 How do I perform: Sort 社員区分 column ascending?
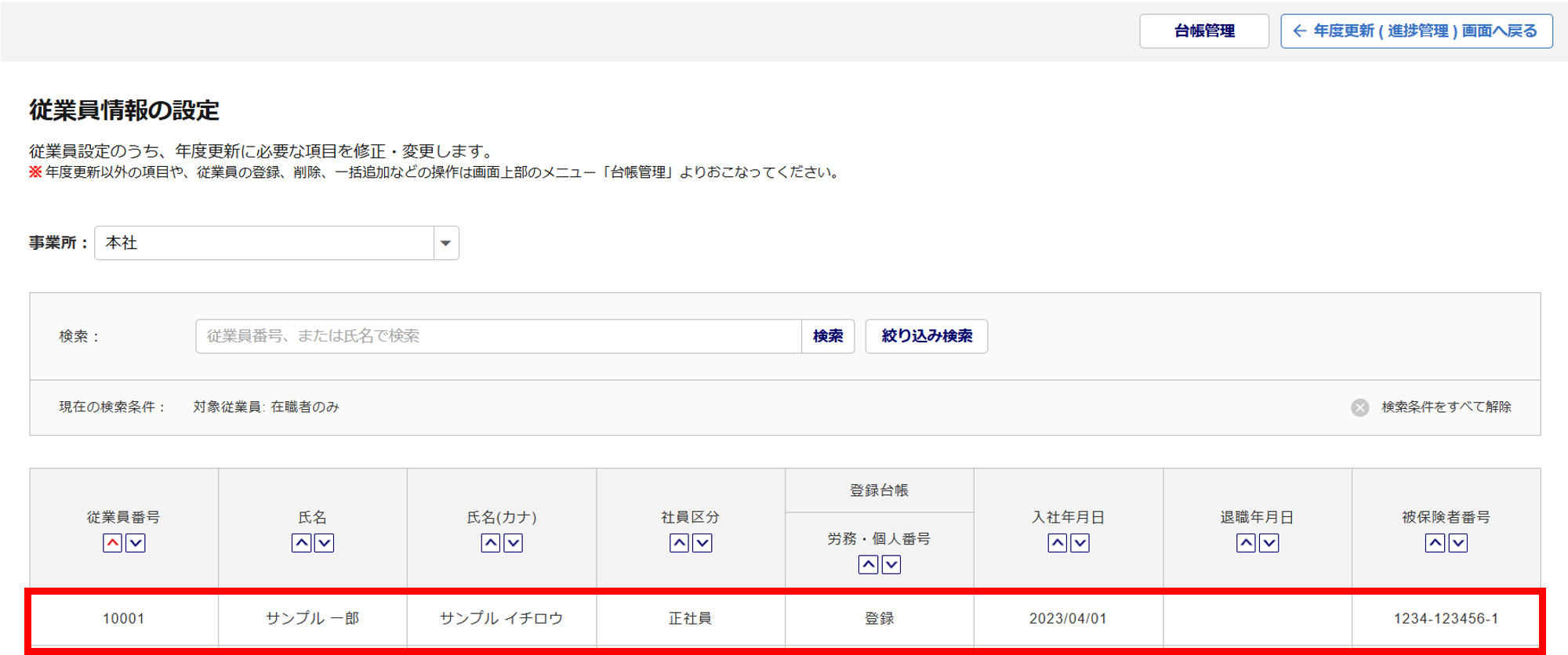click(679, 543)
